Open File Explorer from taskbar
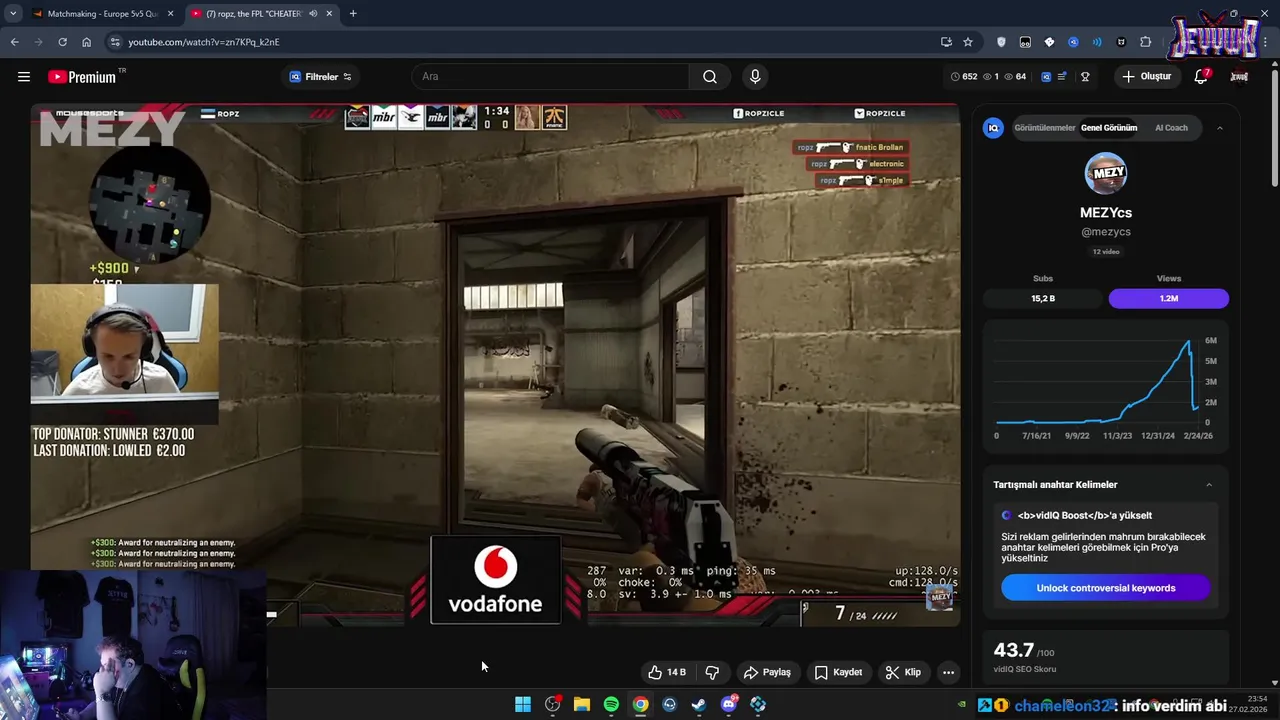Screen dimensions: 1280x720 [582, 704]
